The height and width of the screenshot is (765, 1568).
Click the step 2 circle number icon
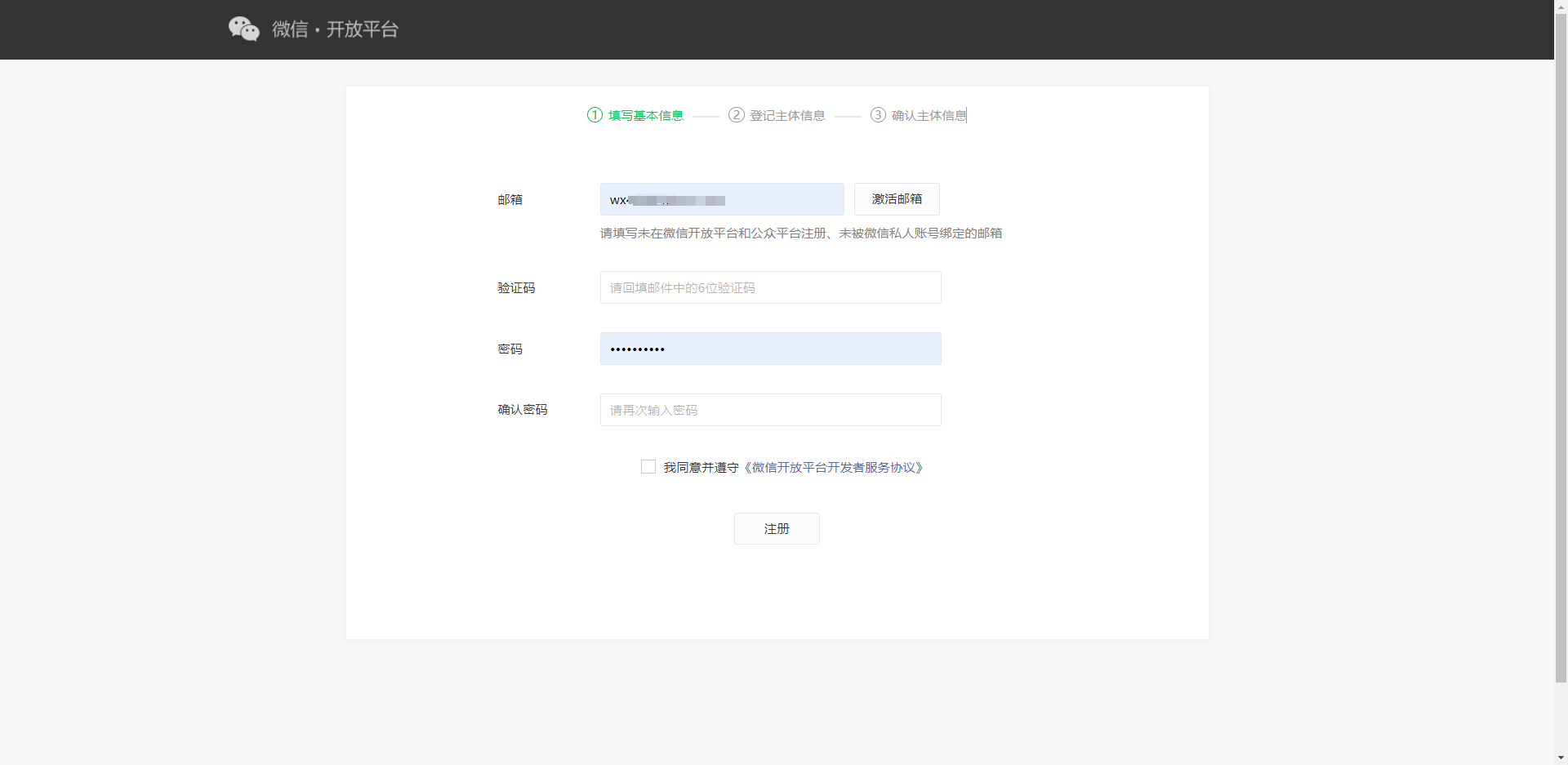[737, 115]
